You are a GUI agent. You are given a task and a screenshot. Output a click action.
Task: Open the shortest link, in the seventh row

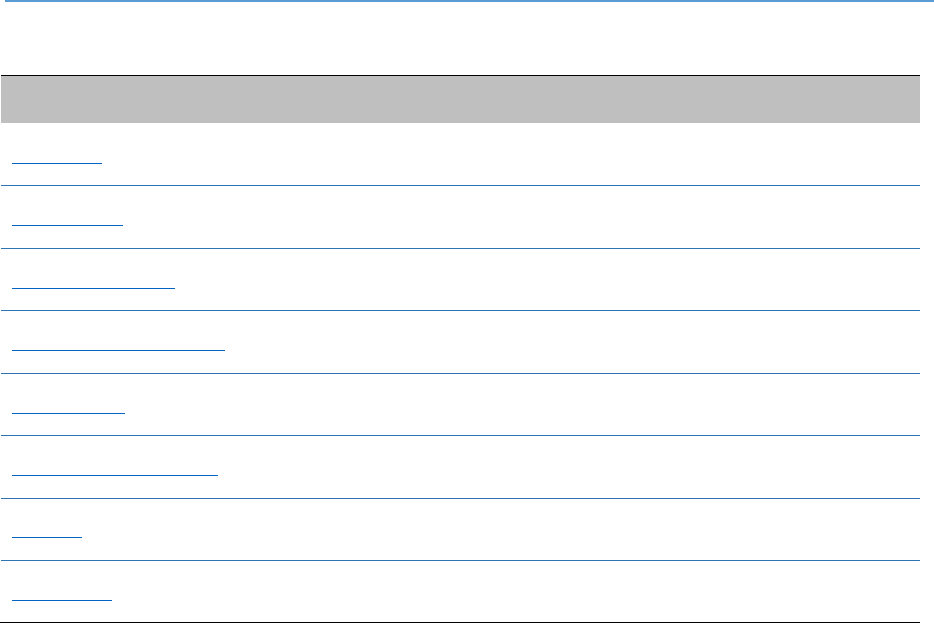48,533
